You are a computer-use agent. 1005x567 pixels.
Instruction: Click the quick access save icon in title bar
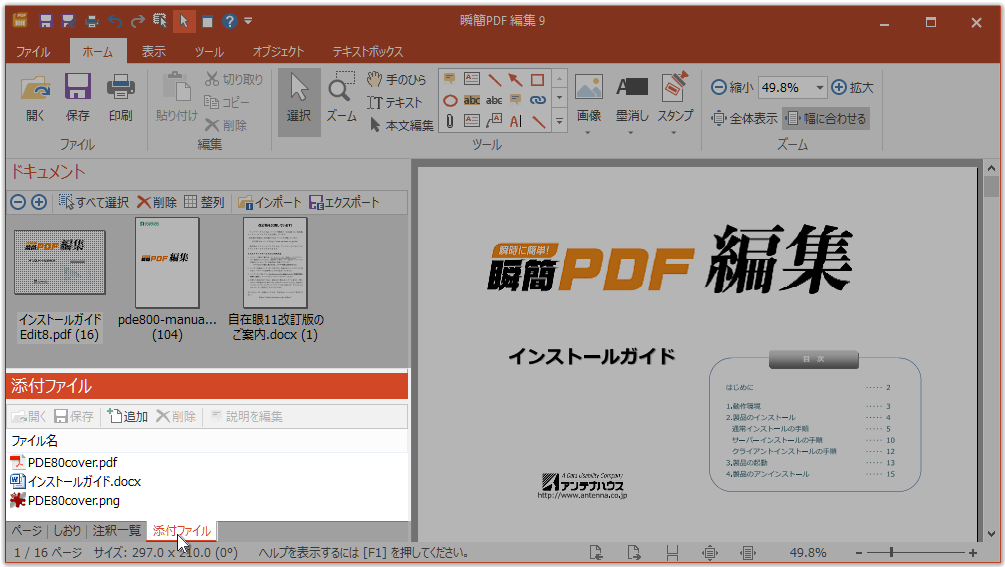(x=46, y=21)
